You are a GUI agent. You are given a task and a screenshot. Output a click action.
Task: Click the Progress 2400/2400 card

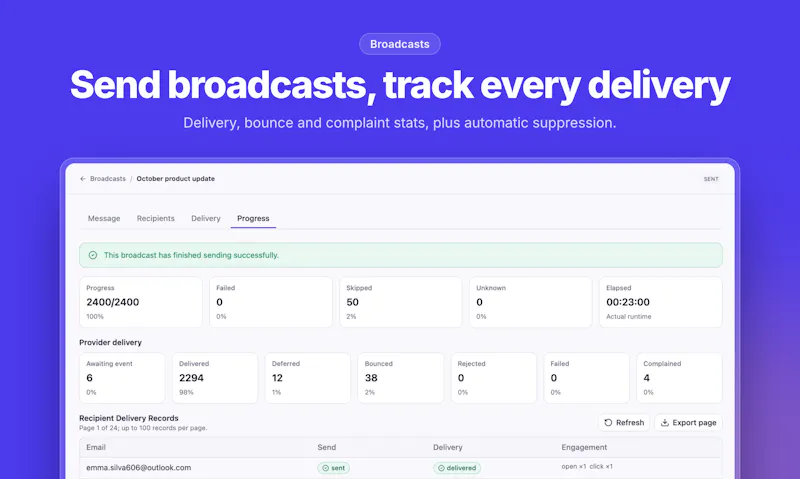(141, 302)
